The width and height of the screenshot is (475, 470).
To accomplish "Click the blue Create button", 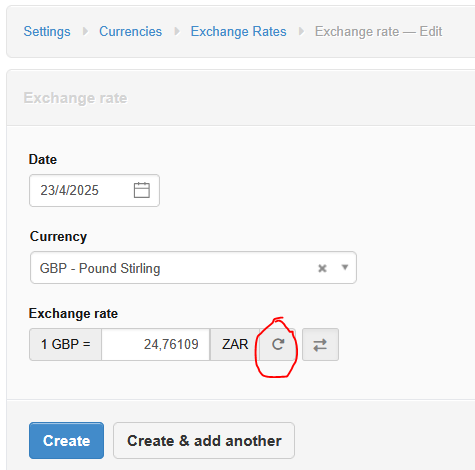I will [x=66, y=440].
